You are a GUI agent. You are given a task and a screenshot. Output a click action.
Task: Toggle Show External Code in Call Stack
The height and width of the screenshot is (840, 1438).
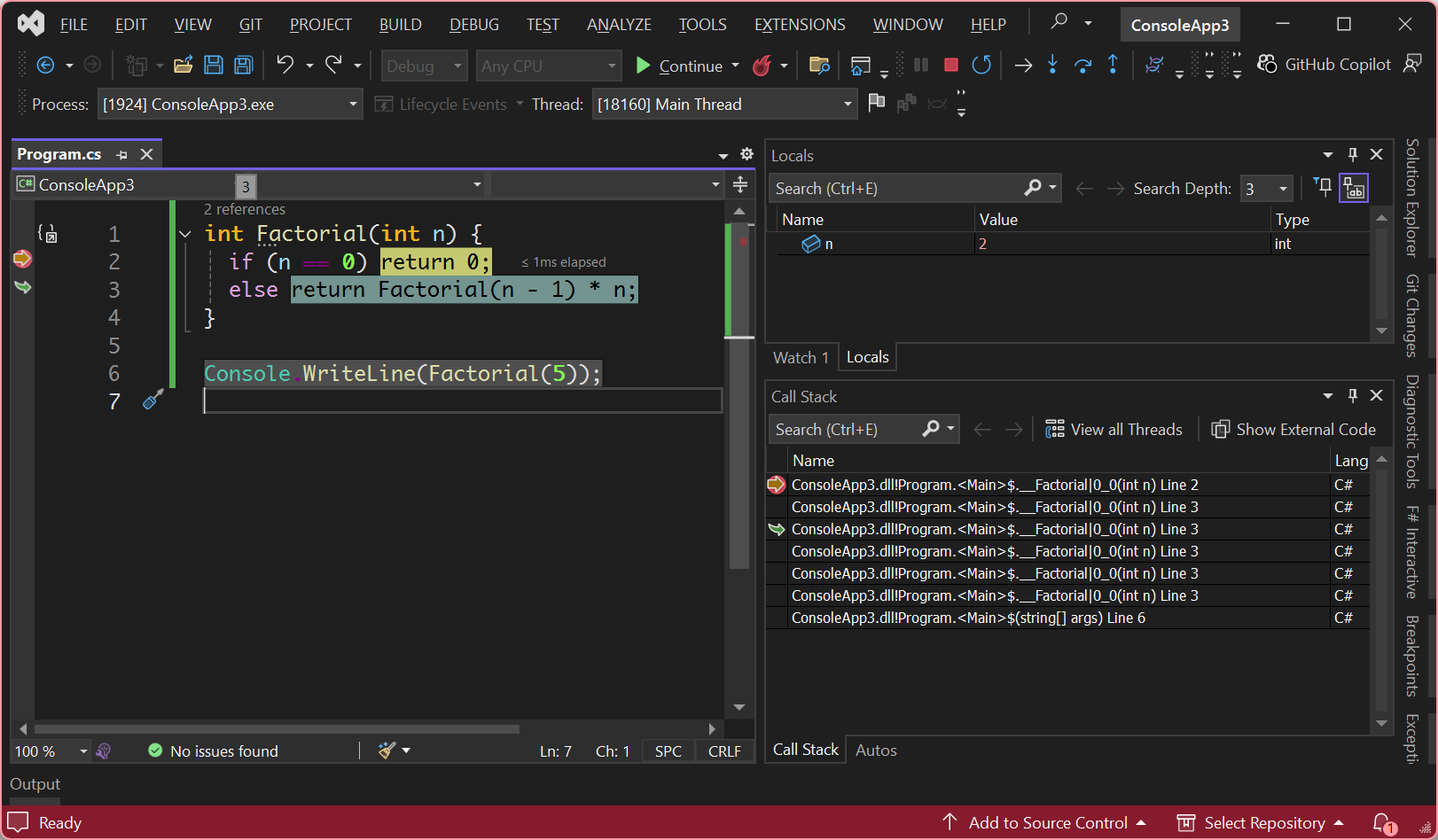tap(1293, 430)
